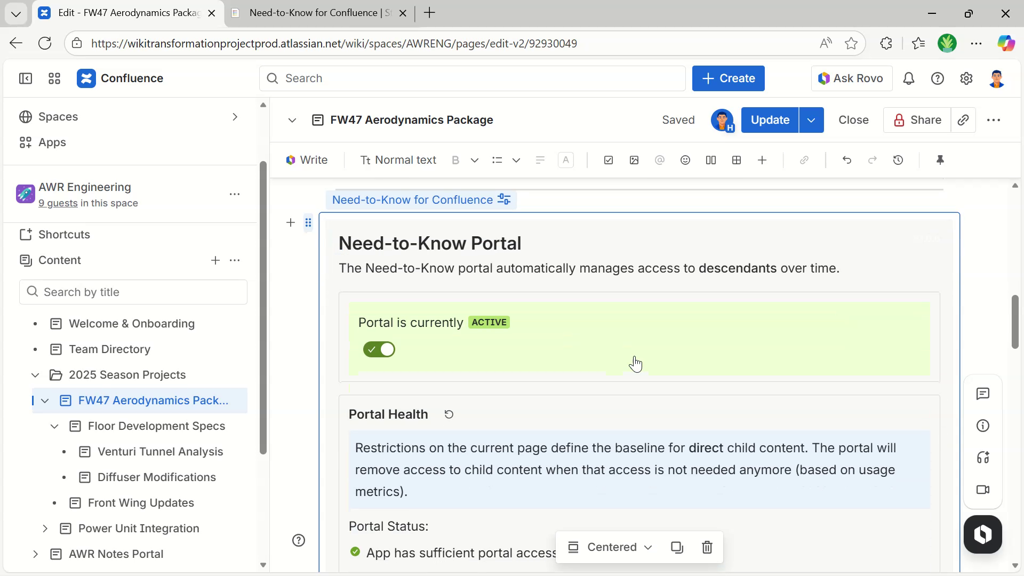1024x576 pixels.
Task: Open the Centered alignment dropdown
Action: pos(610,547)
